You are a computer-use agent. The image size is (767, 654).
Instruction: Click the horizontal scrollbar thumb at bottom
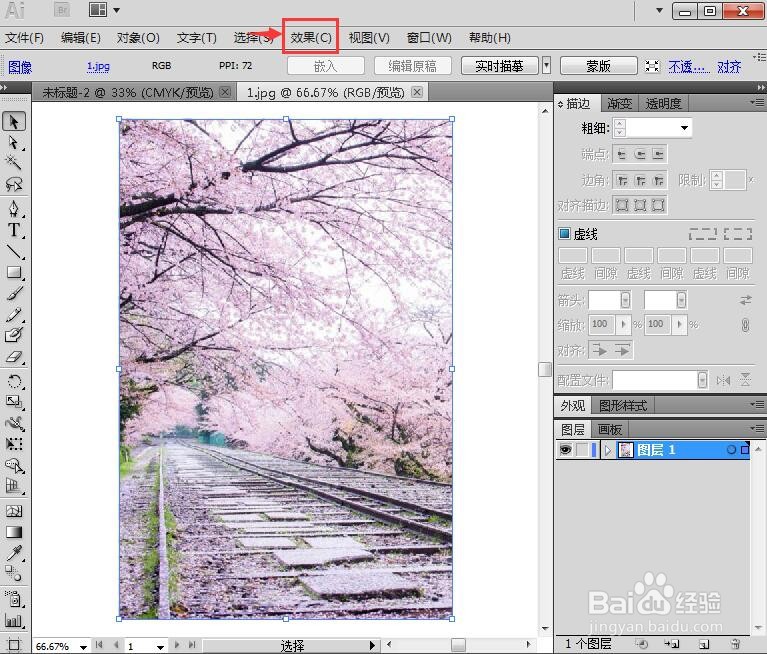(x=458, y=644)
